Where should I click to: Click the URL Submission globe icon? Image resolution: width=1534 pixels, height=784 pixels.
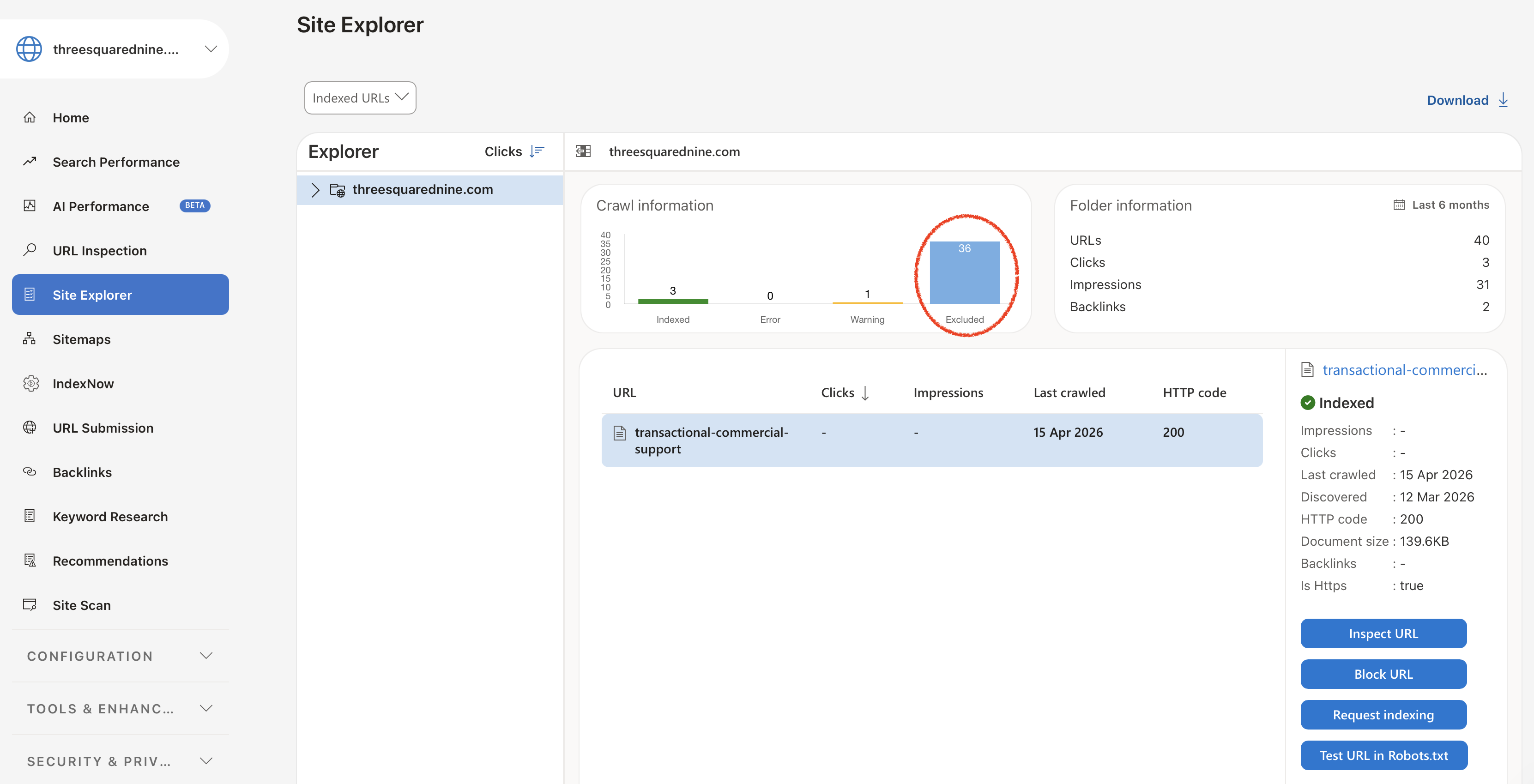pos(30,428)
